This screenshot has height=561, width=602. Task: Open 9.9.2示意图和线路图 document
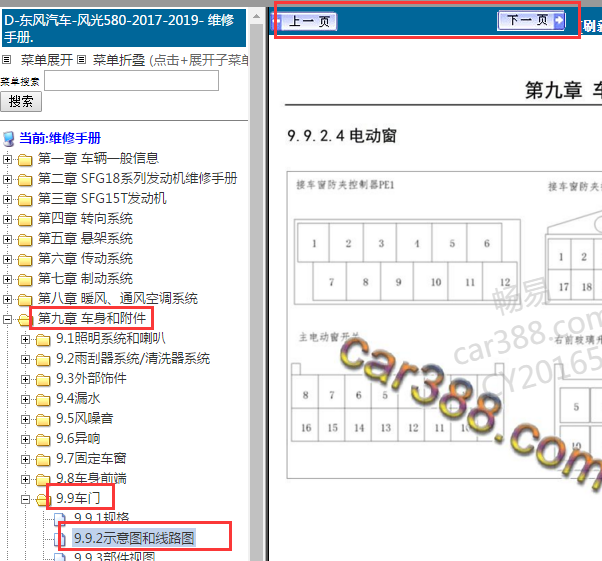tap(134, 538)
